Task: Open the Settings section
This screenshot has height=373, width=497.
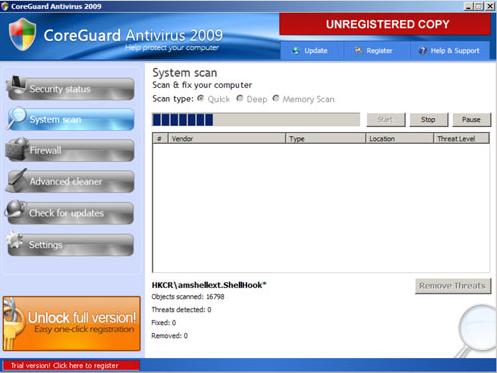Action: tap(71, 245)
